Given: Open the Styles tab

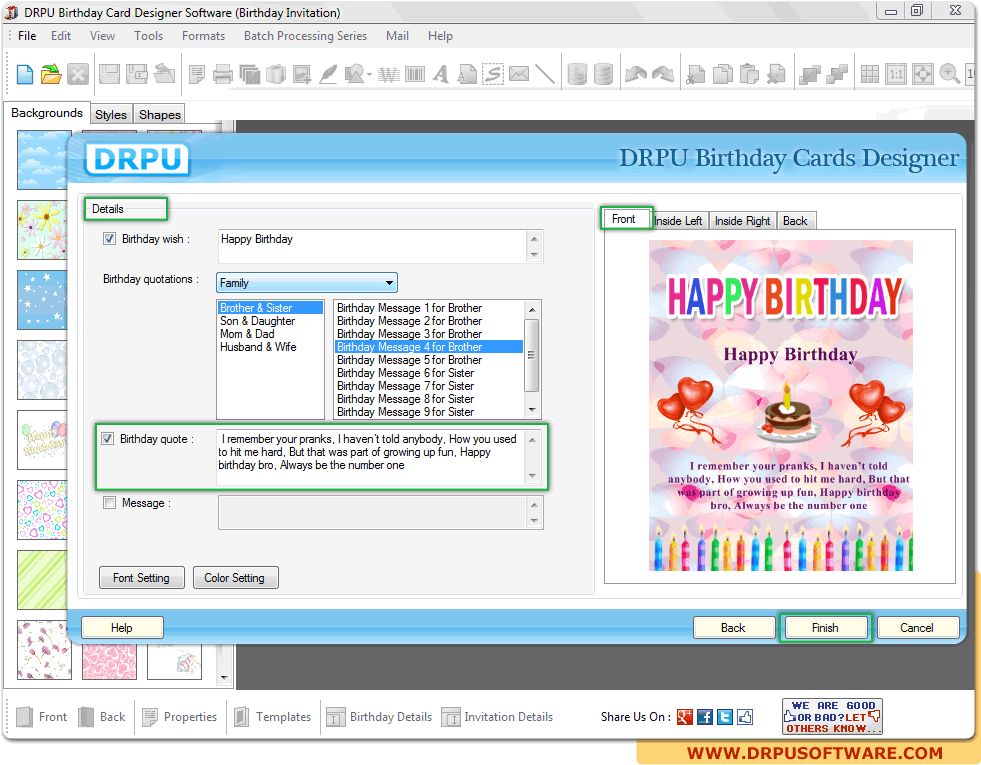Looking at the screenshot, I should pos(111,114).
